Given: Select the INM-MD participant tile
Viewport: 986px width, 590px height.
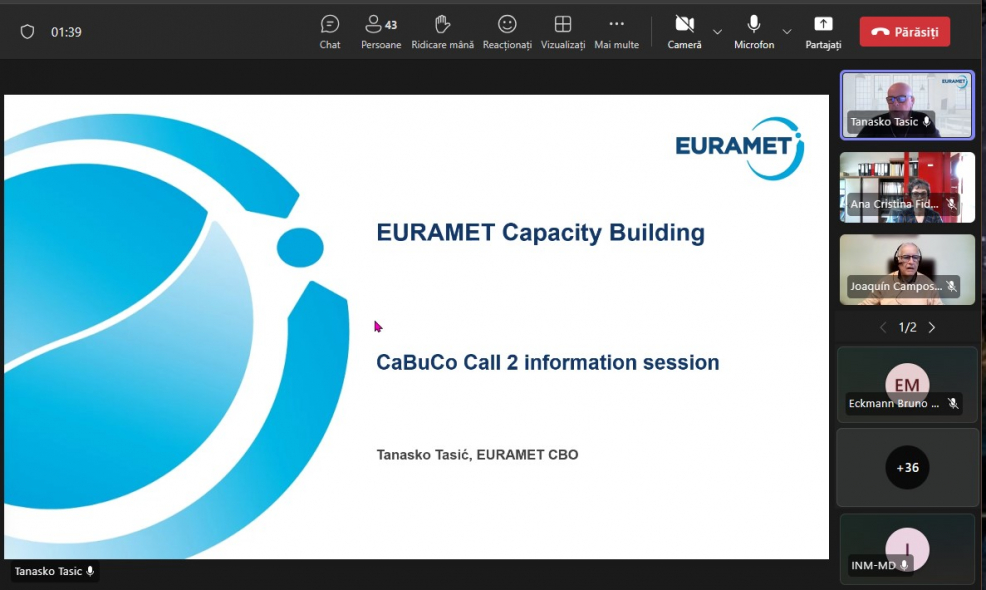Looking at the screenshot, I should point(907,549).
